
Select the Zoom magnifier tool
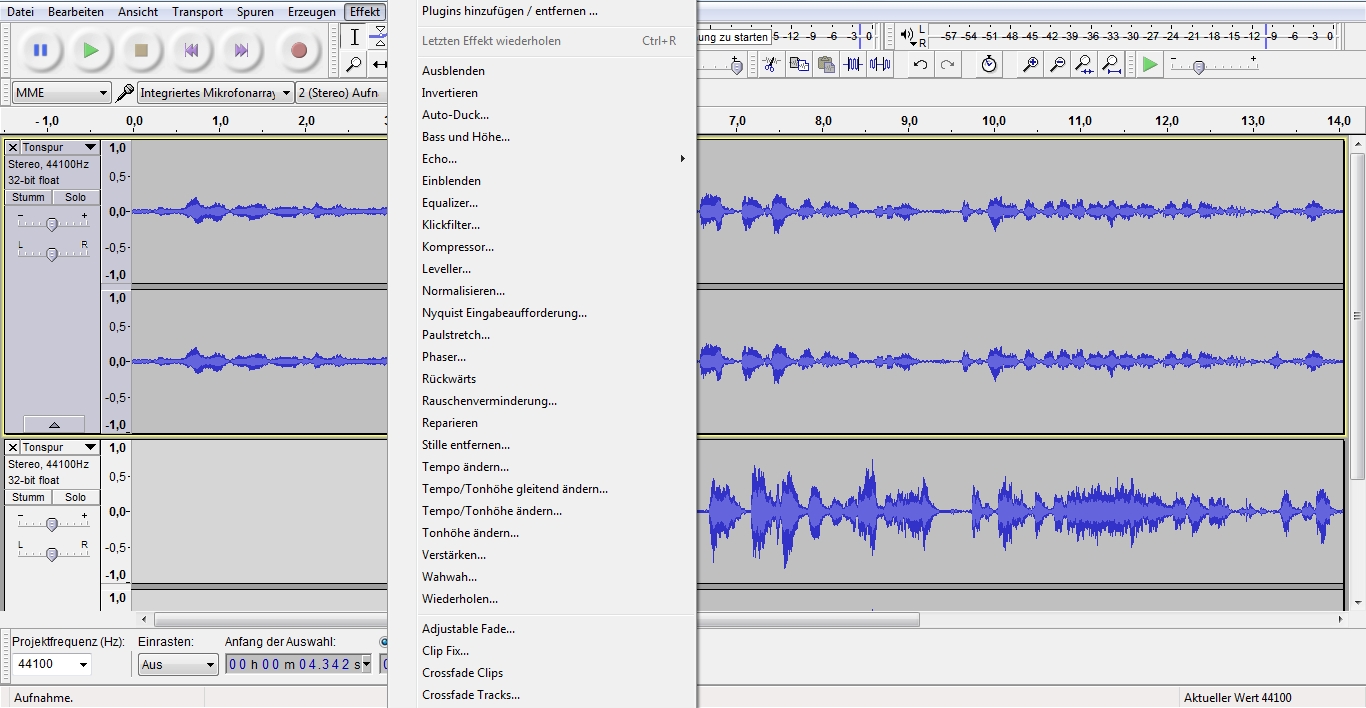354,65
